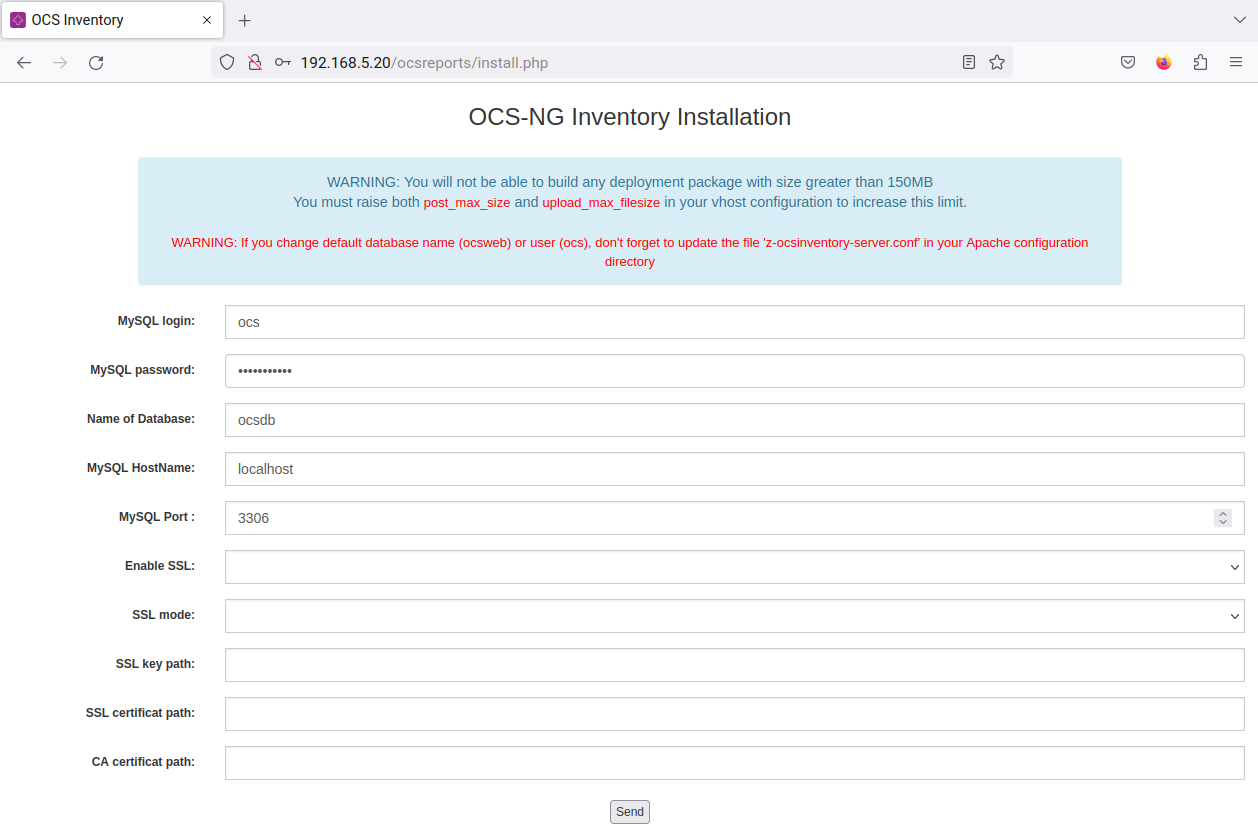
Task: Click the red post_max_size text
Action: coord(467,203)
